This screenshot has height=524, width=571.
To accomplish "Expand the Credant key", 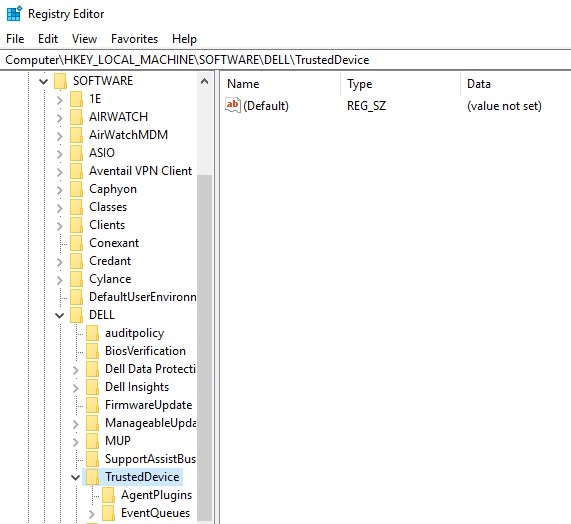I will 59,262.
